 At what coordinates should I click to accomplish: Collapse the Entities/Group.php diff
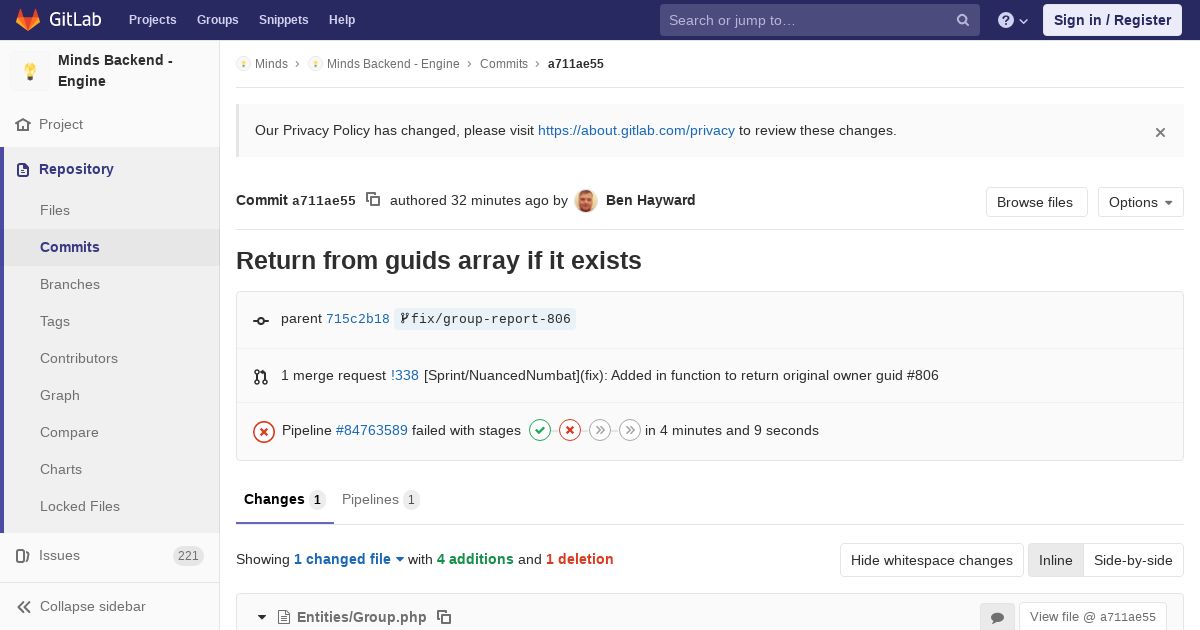click(x=262, y=617)
